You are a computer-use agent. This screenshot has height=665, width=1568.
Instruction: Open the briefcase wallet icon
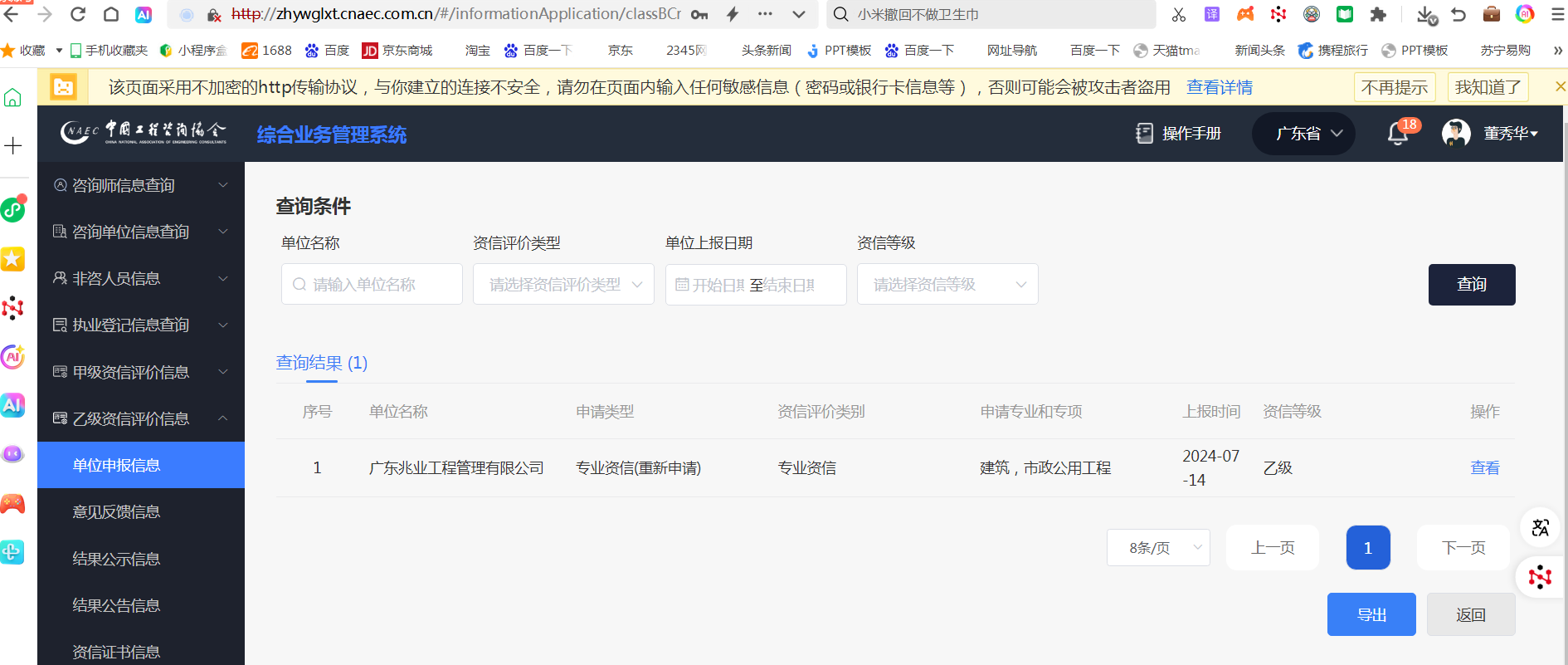click(1492, 14)
